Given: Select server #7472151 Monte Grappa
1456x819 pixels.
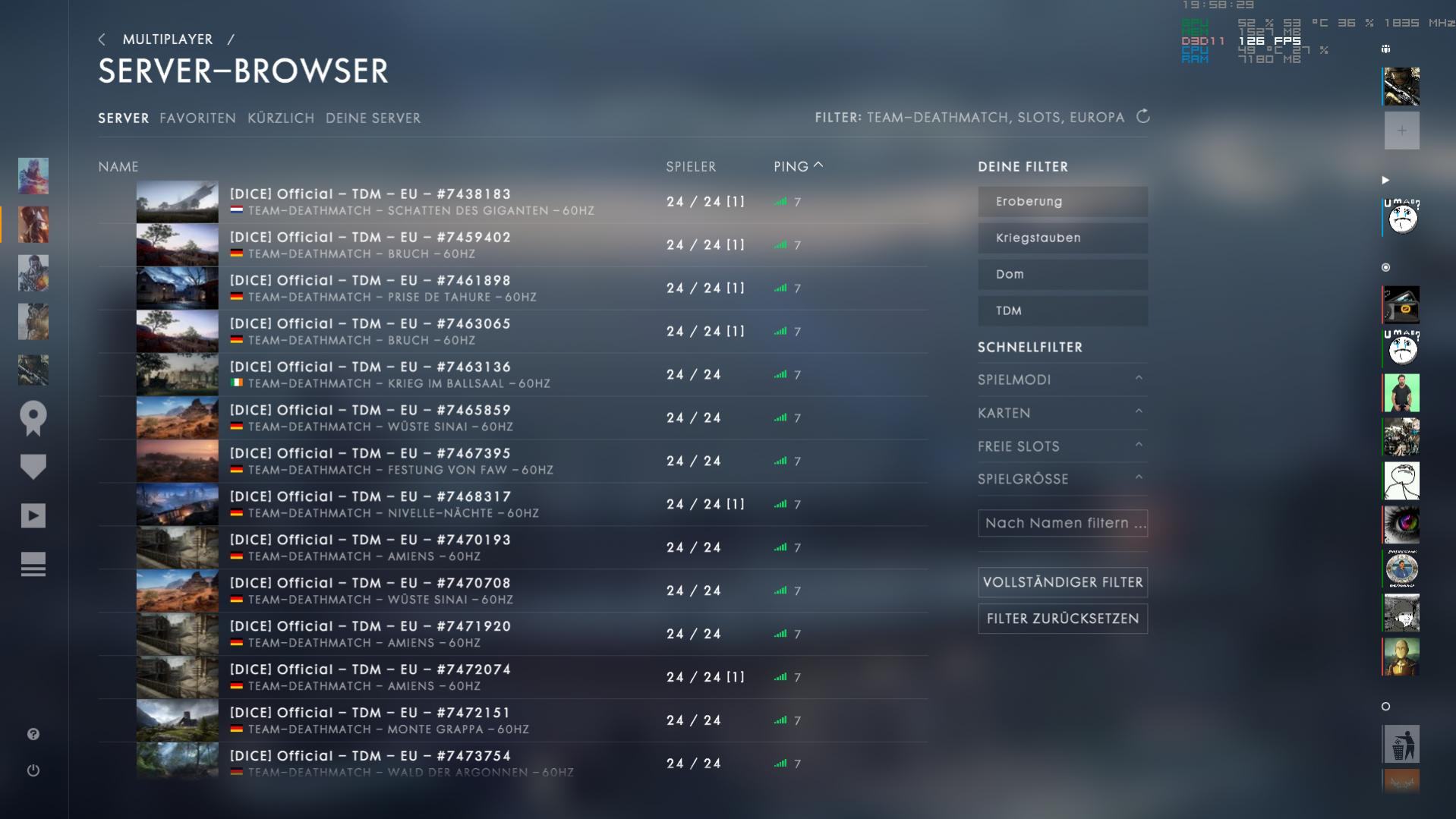Looking at the screenshot, I should [x=512, y=721].
